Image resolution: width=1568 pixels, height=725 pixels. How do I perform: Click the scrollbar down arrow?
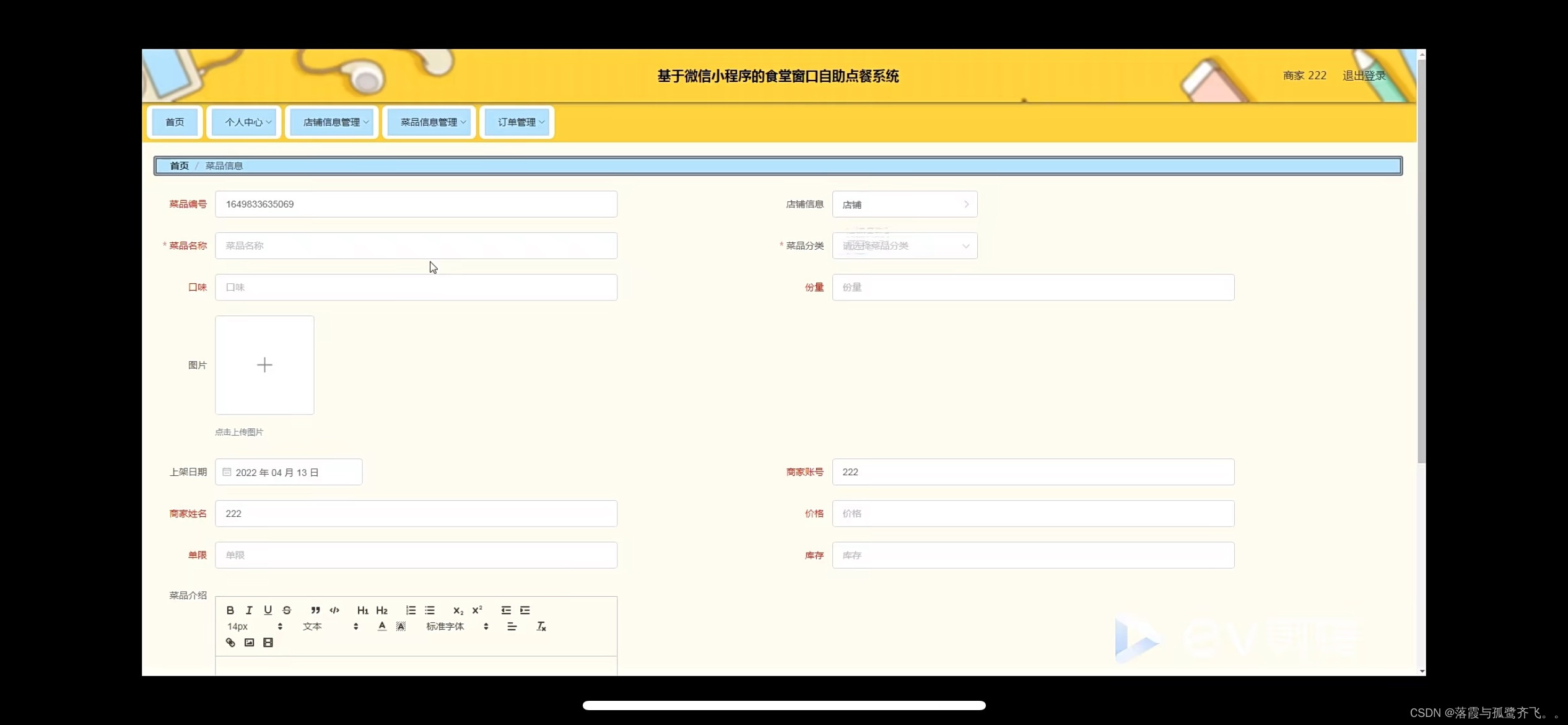(x=1421, y=671)
